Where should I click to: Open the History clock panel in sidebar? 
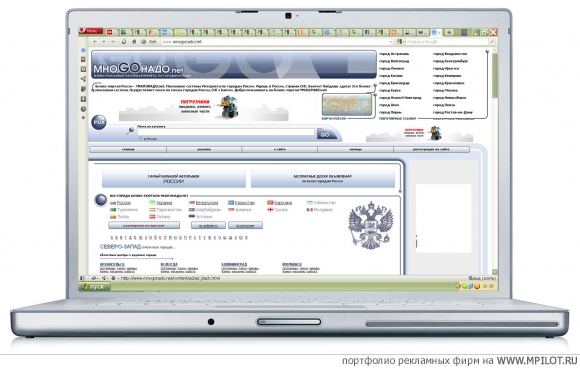[x=83, y=109]
